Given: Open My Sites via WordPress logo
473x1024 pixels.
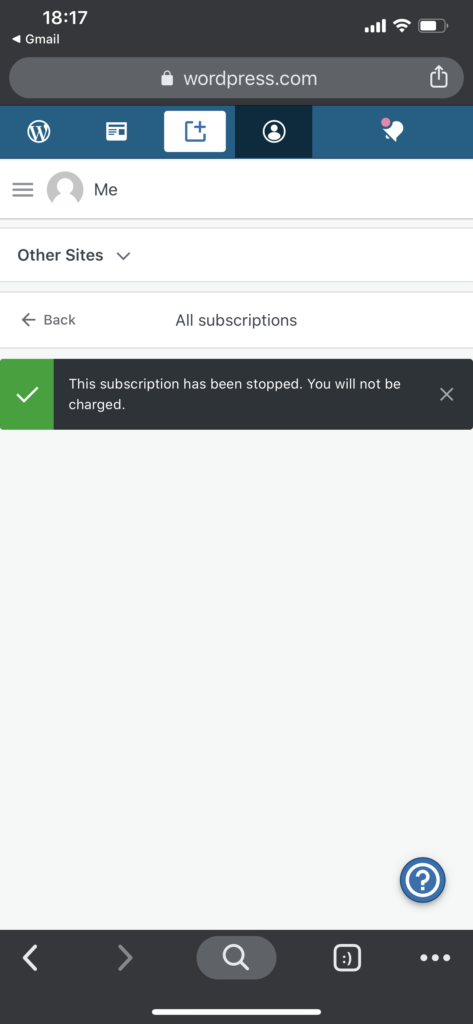Looking at the screenshot, I should (39, 131).
